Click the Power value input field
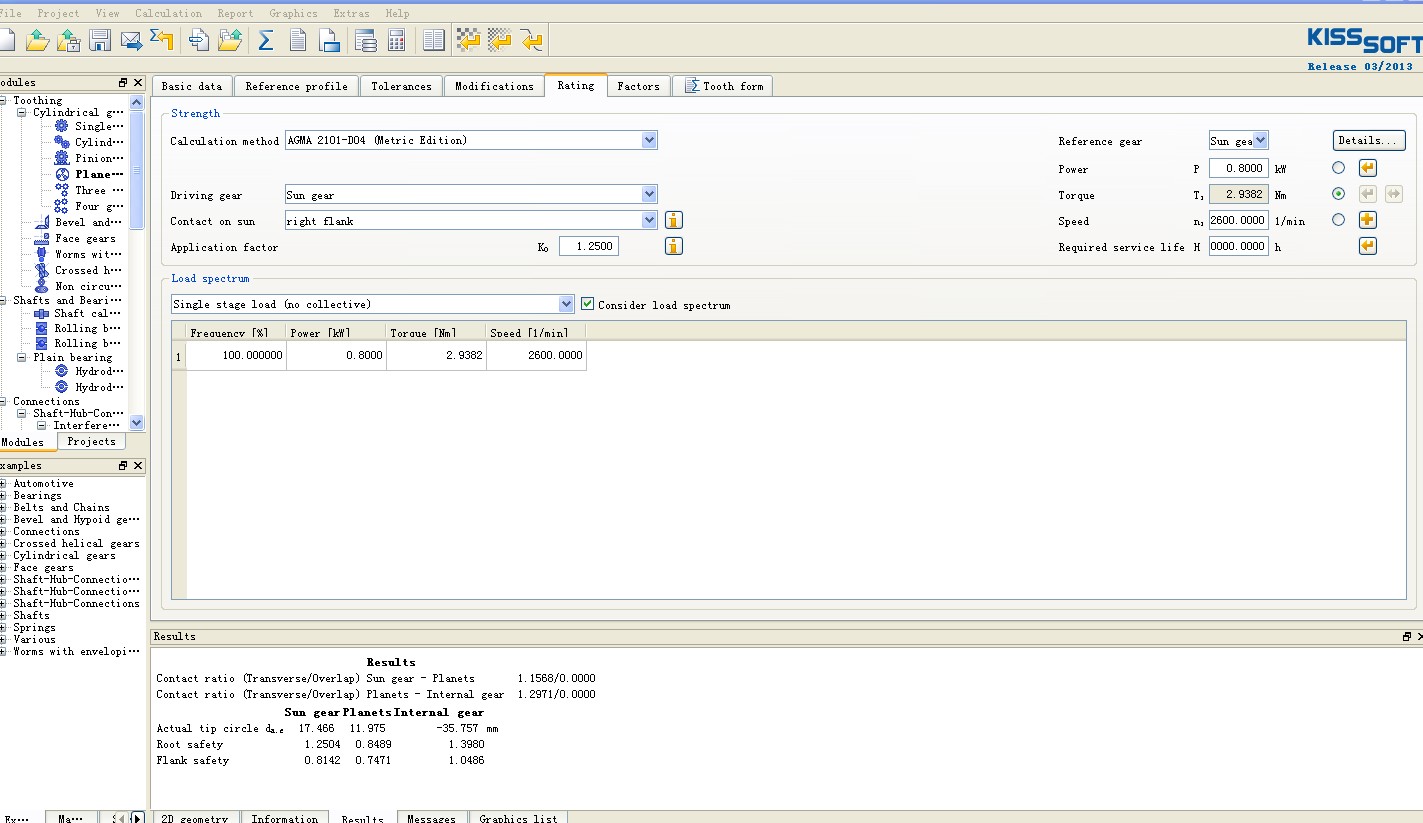The height and width of the screenshot is (823, 1423). click(x=1238, y=168)
